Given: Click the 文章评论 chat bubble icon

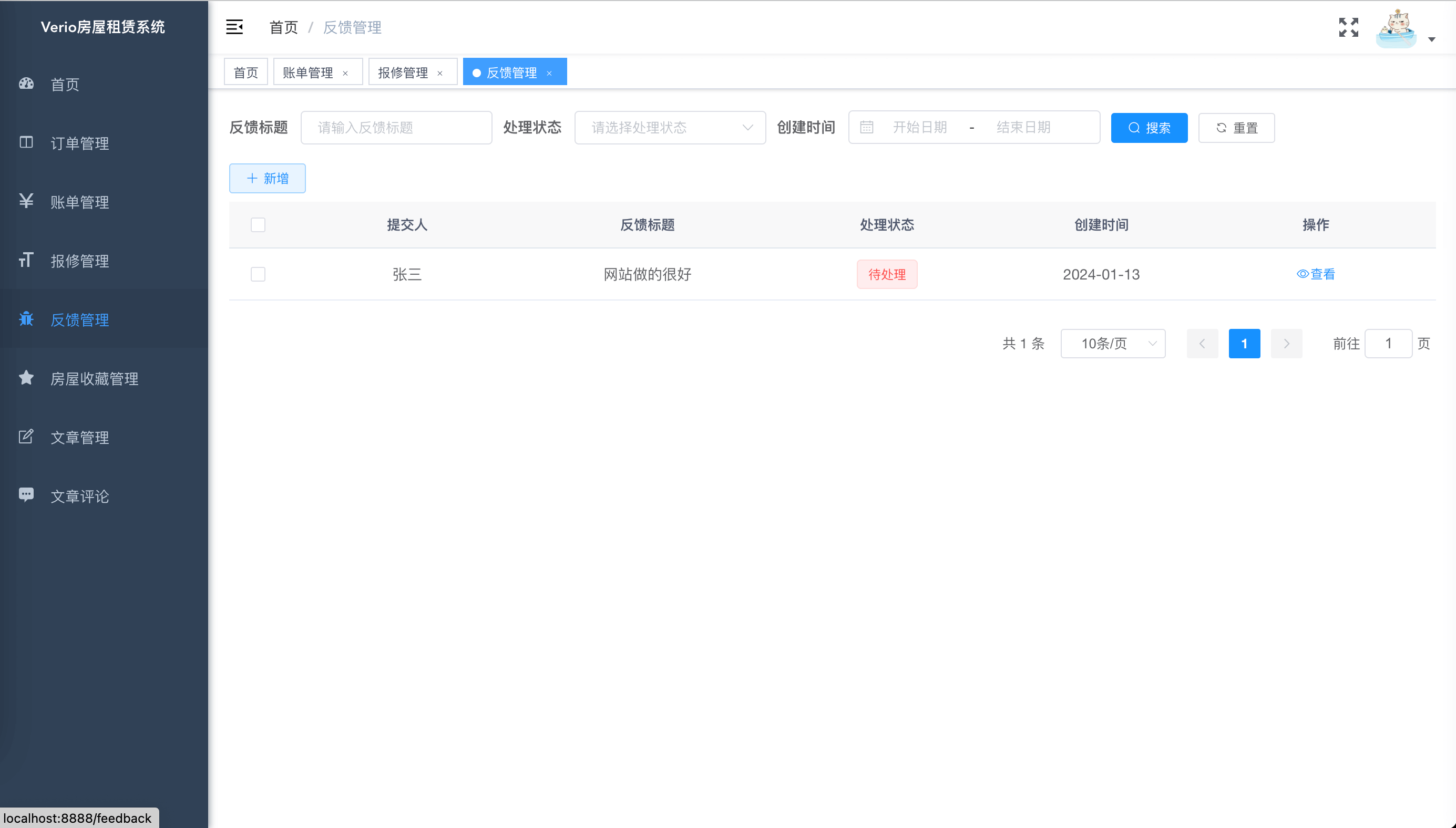Looking at the screenshot, I should [26, 495].
